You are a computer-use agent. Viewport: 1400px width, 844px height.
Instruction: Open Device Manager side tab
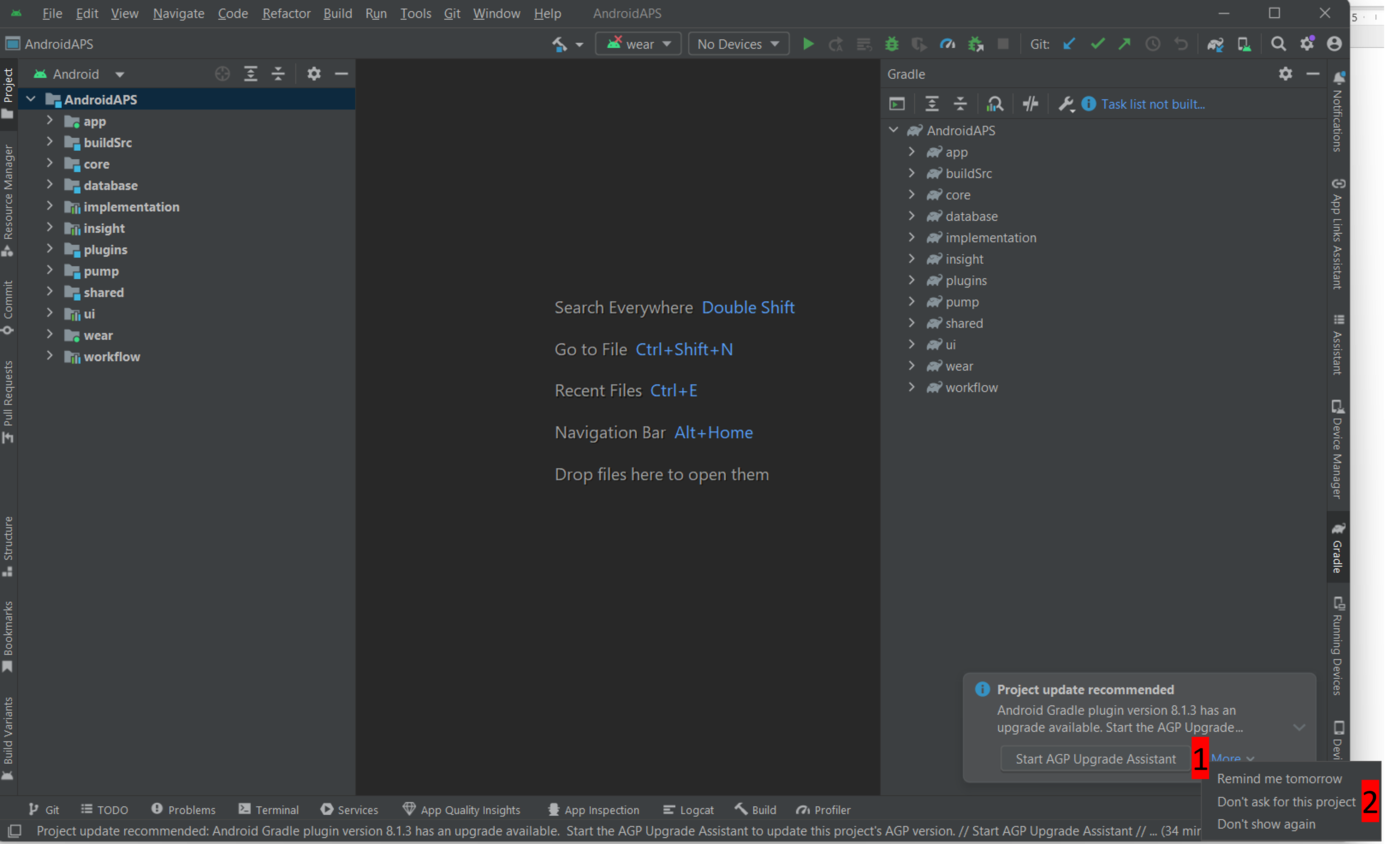pyautogui.click(x=1338, y=450)
